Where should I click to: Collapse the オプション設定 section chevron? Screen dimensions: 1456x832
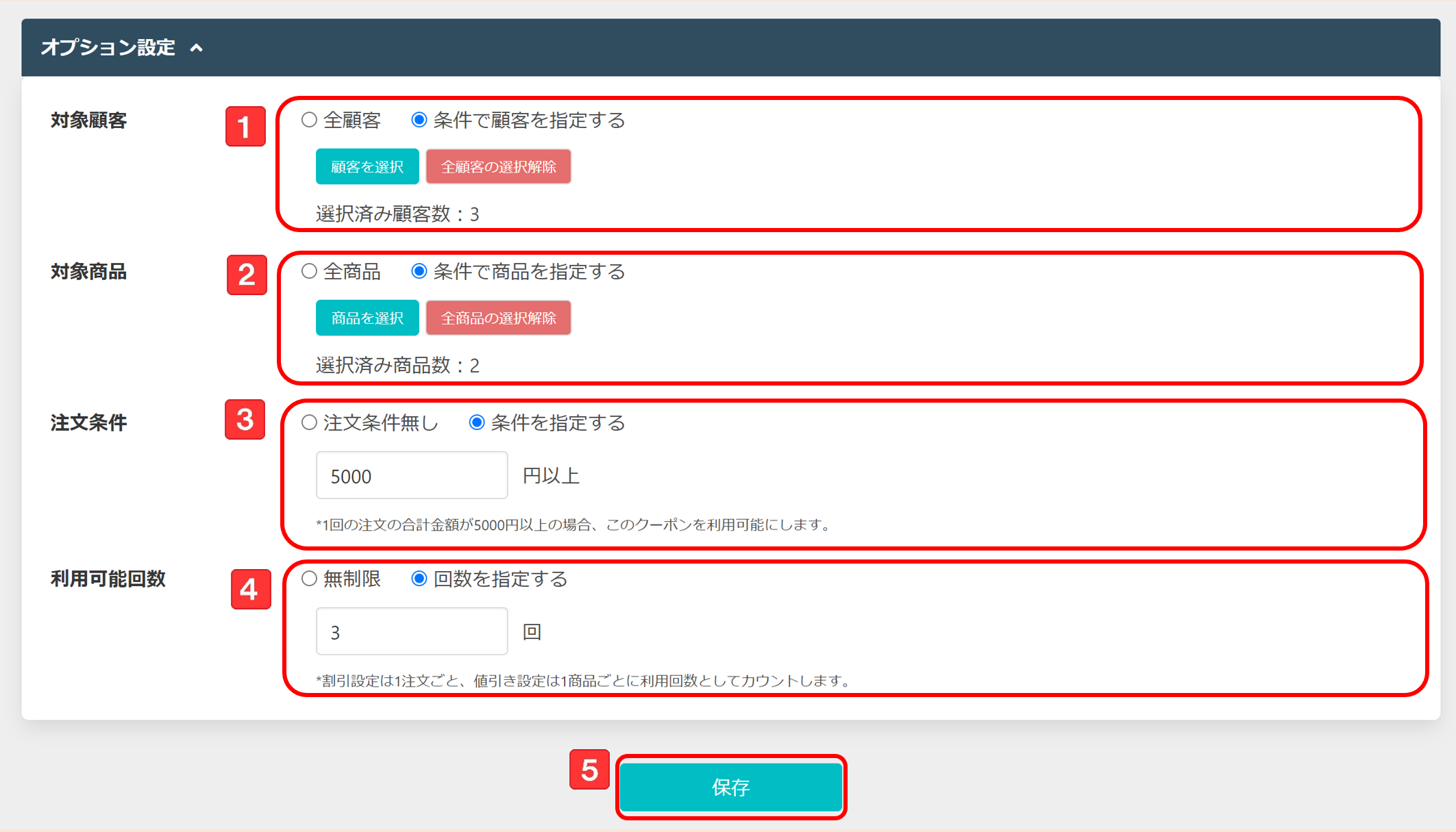(197, 48)
